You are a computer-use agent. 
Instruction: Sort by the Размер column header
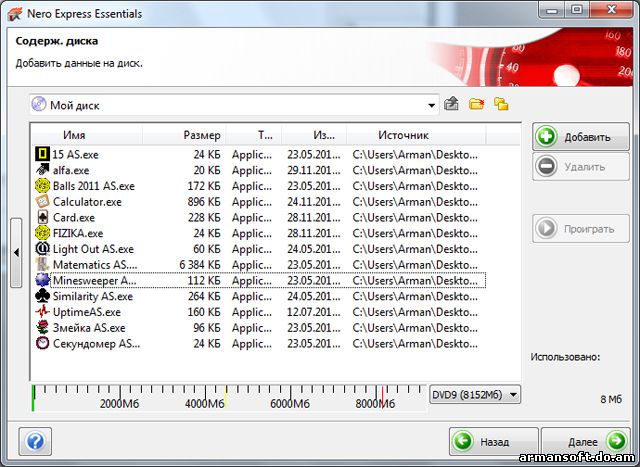tap(184, 135)
